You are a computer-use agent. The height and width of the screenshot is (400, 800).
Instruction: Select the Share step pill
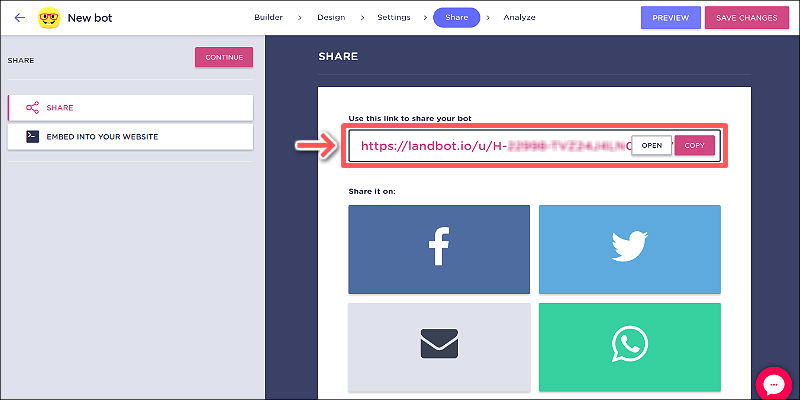tap(457, 17)
